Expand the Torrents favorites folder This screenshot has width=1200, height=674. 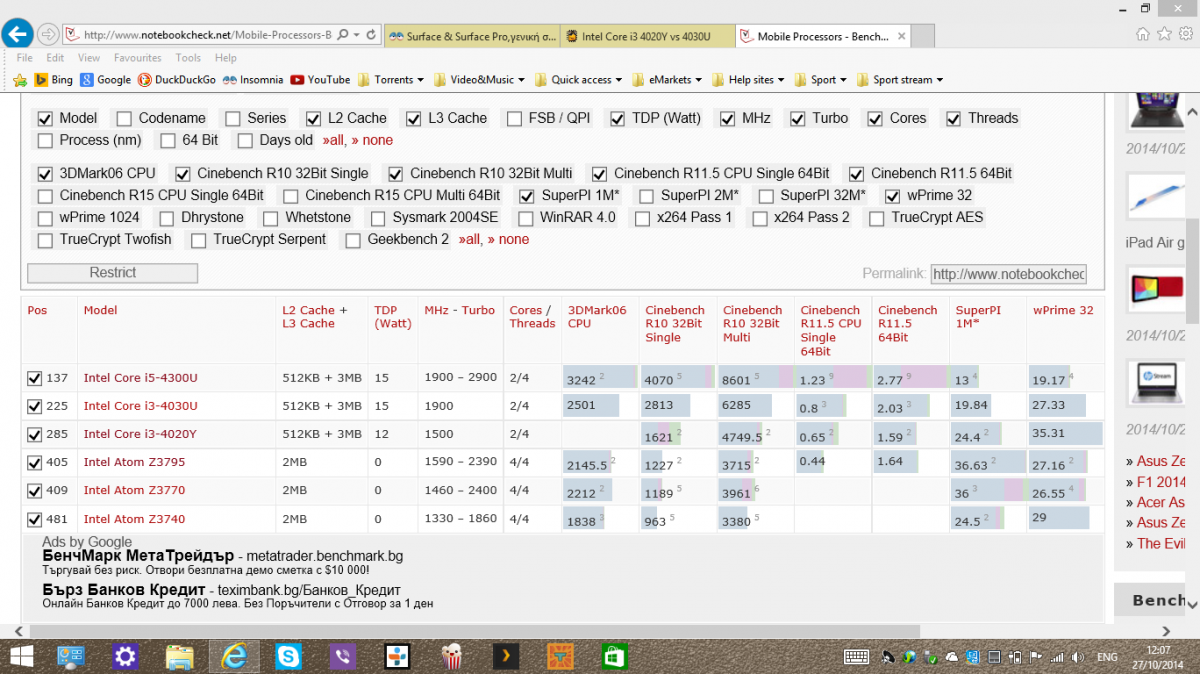tap(390, 80)
